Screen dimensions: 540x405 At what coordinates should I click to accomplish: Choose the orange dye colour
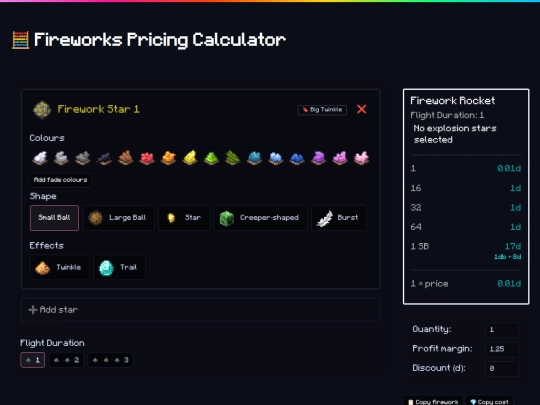click(168, 158)
